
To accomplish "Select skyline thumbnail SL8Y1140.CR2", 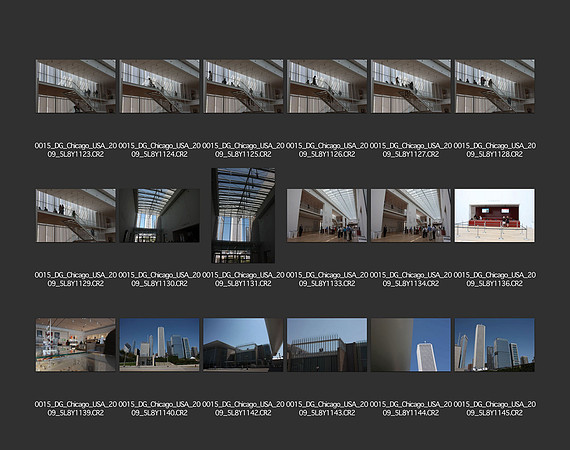I will 160,345.
